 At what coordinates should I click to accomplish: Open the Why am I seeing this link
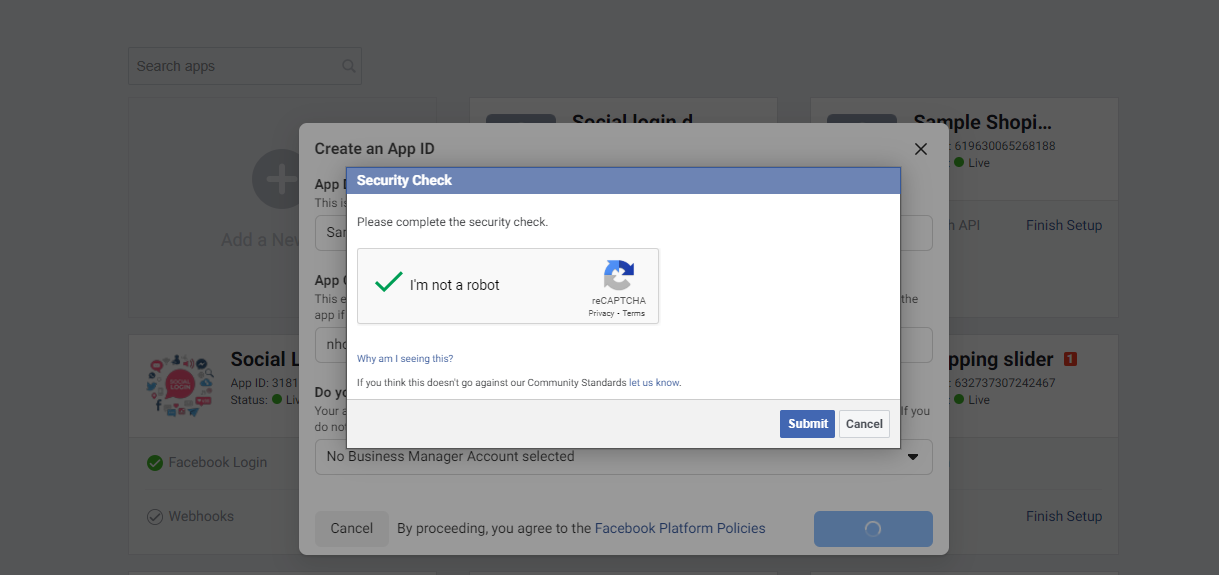pyautogui.click(x=405, y=358)
